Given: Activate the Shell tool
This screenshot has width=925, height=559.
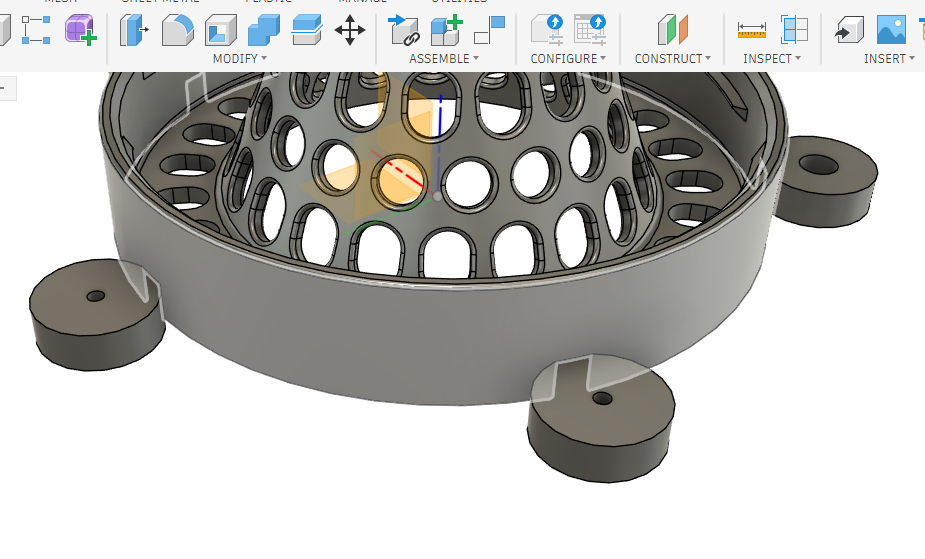Looking at the screenshot, I should pos(221,30).
